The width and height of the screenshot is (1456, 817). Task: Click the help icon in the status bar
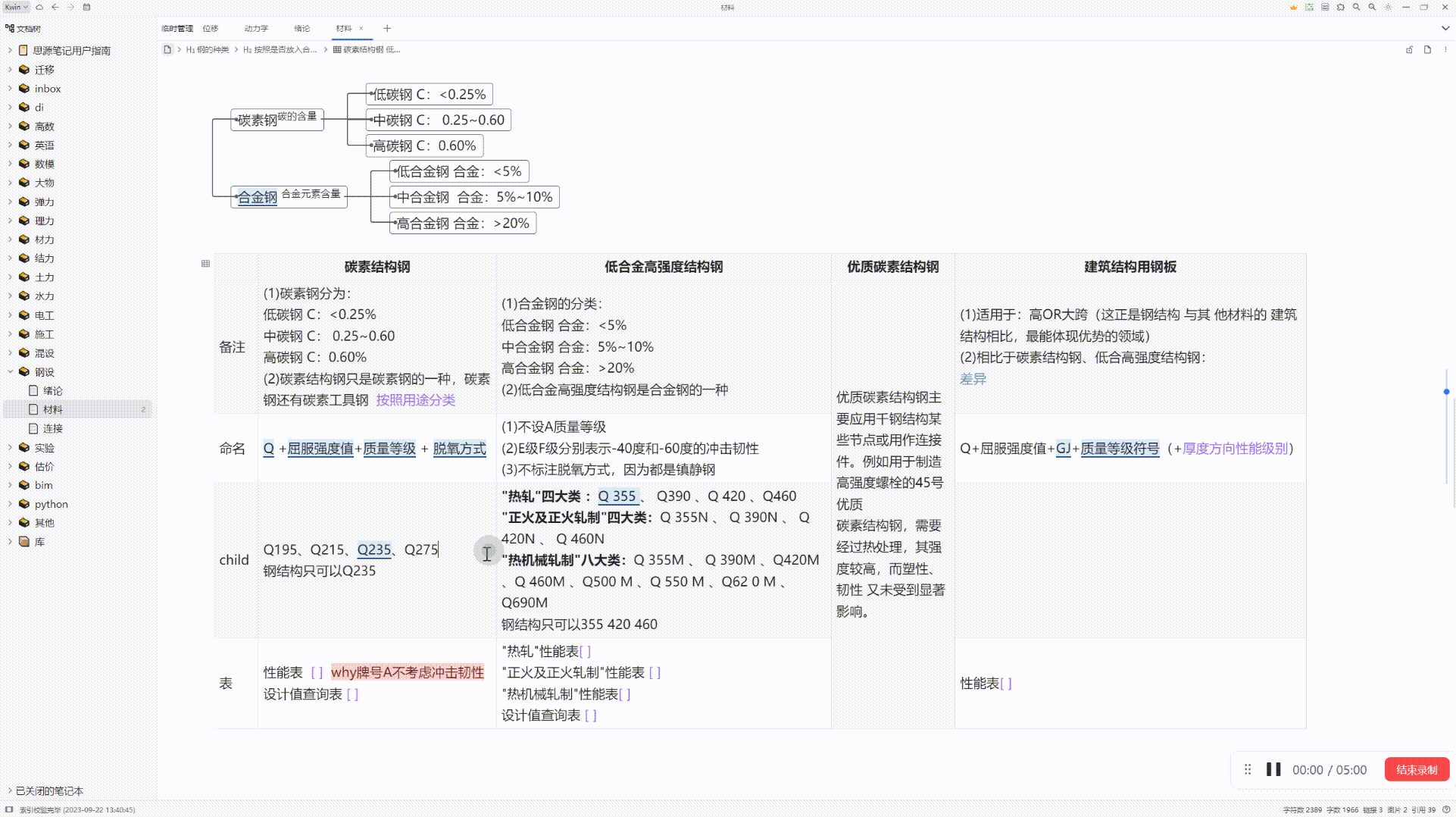pyautogui.click(x=1445, y=809)
